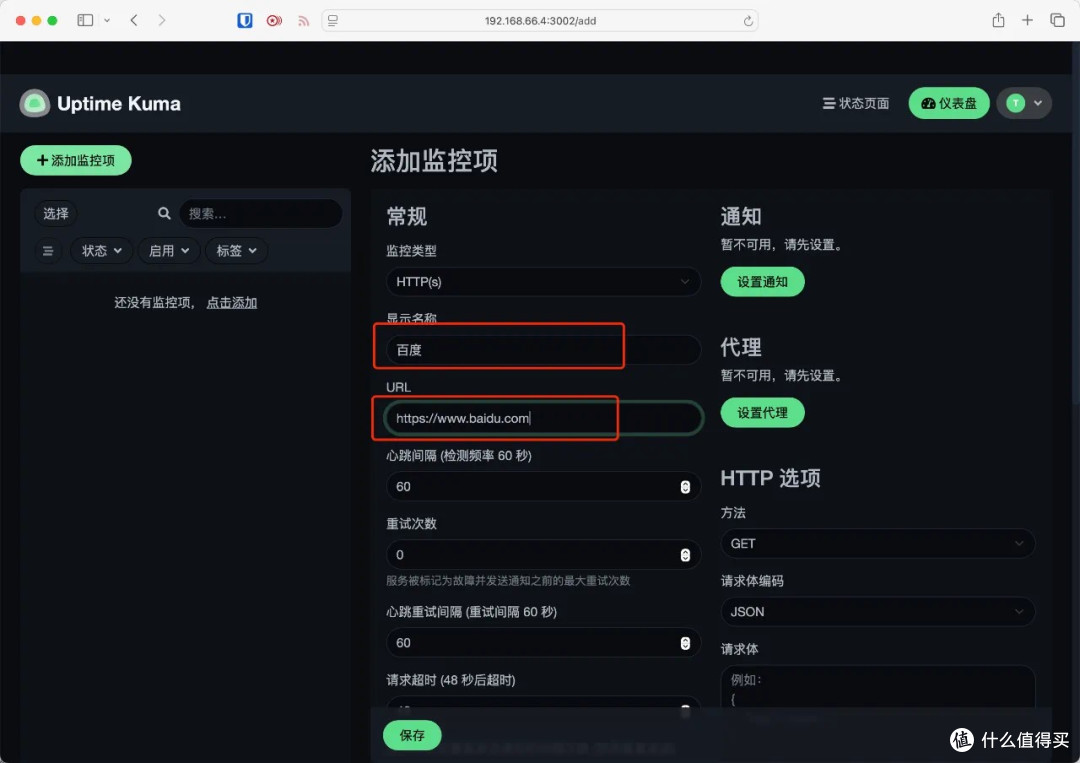This screenshot has height=763, width=1080.
Task: Focus the 搜索 search field
Action: click(260, 213)
